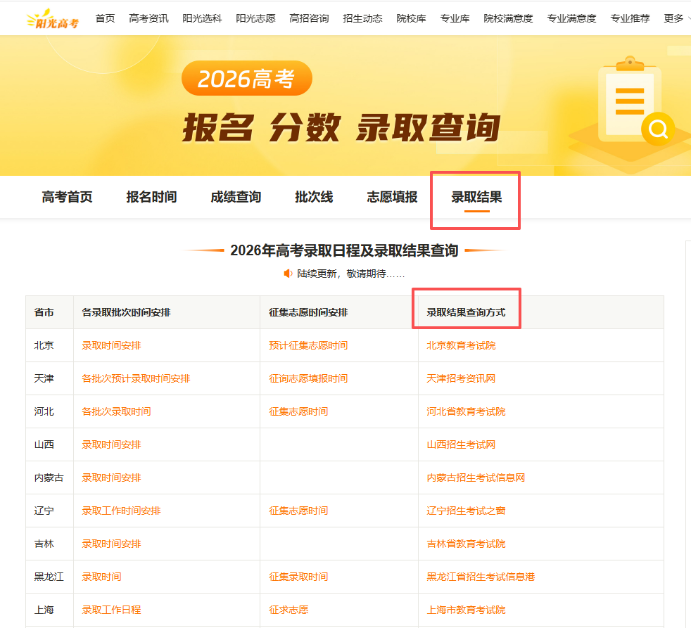The image size is (692, 629).
Task: Open 专业推荐 menu item
Action: (630, 18)
